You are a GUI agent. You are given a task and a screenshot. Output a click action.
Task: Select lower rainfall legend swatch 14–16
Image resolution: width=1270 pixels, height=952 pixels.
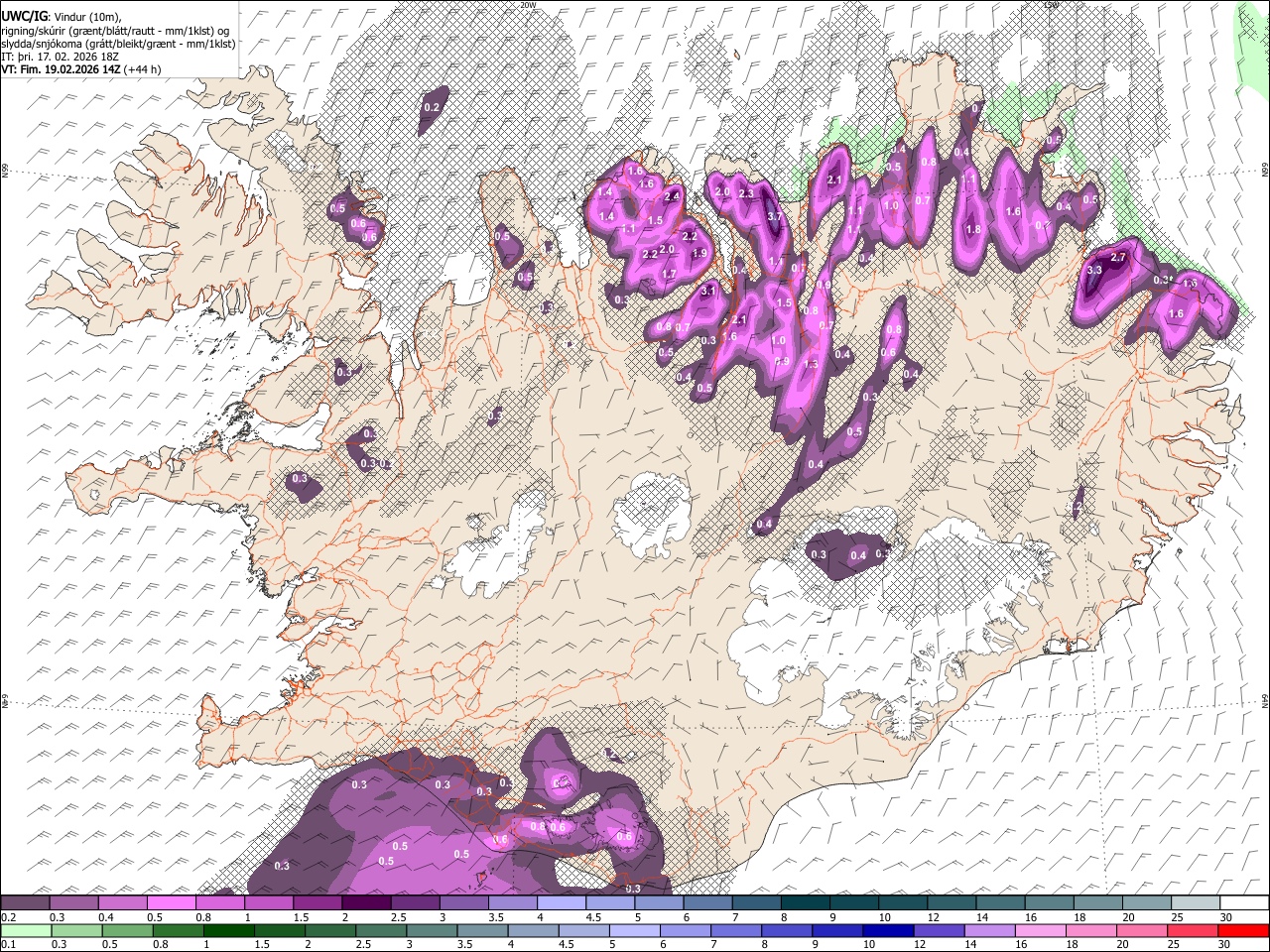pyautogui.click(x=991, y=930)
